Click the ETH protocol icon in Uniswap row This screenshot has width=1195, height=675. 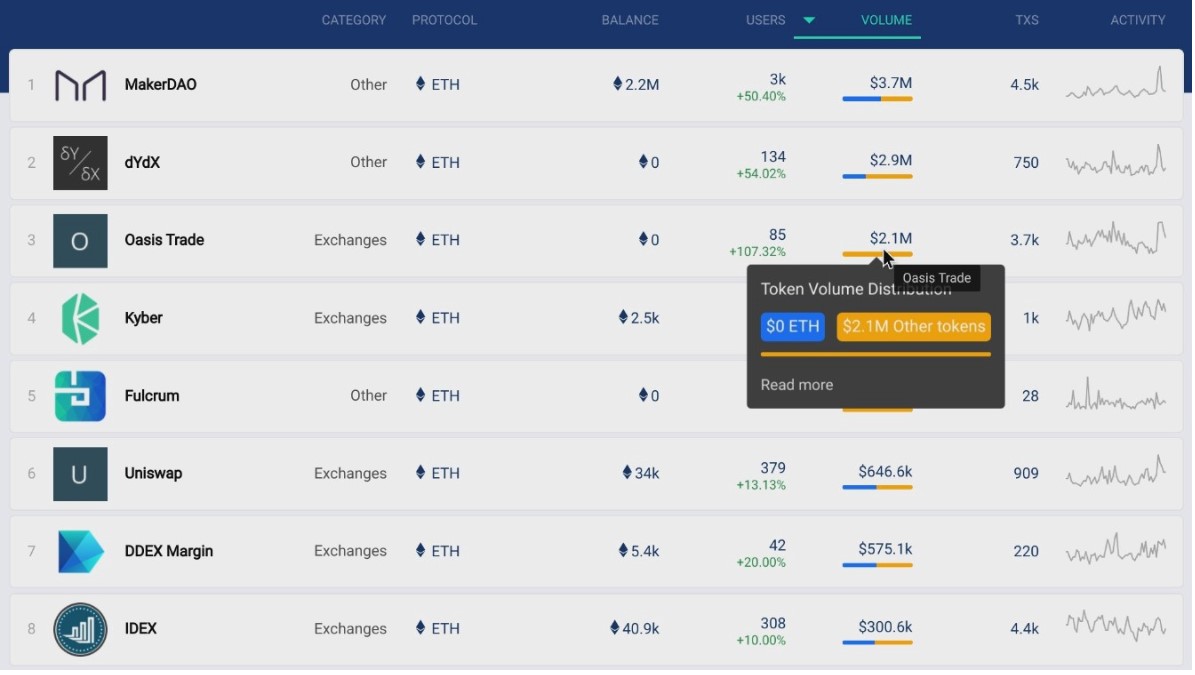421,472
